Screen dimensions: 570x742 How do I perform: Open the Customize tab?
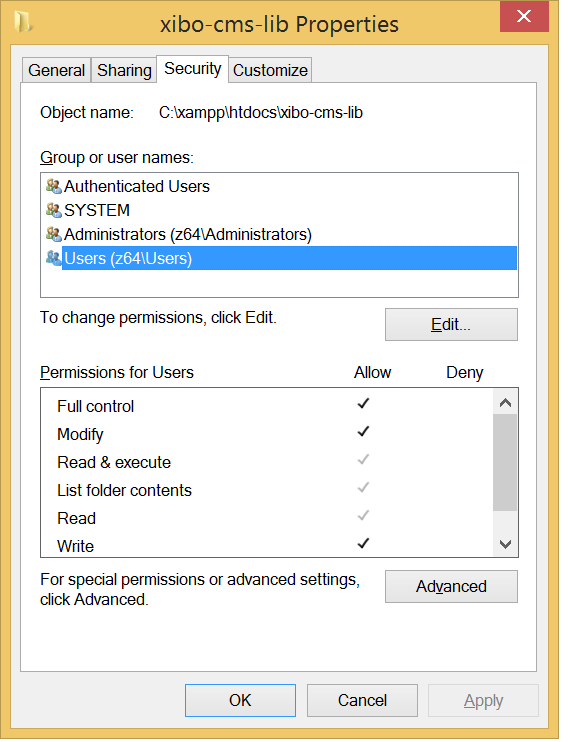pyautogui.click(x=270, y=71)
